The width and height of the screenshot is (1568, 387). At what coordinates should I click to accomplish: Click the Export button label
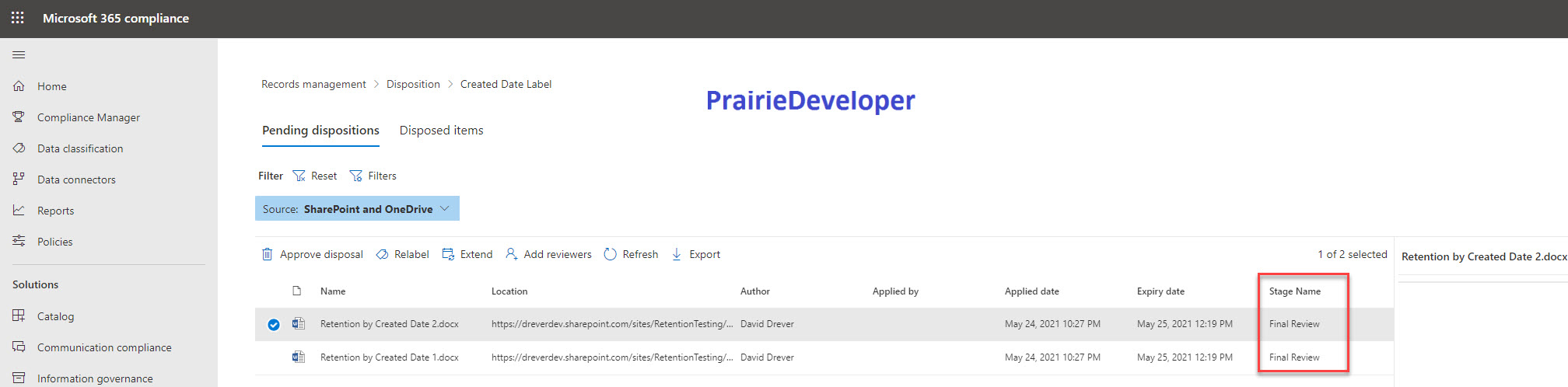[705, 254]
